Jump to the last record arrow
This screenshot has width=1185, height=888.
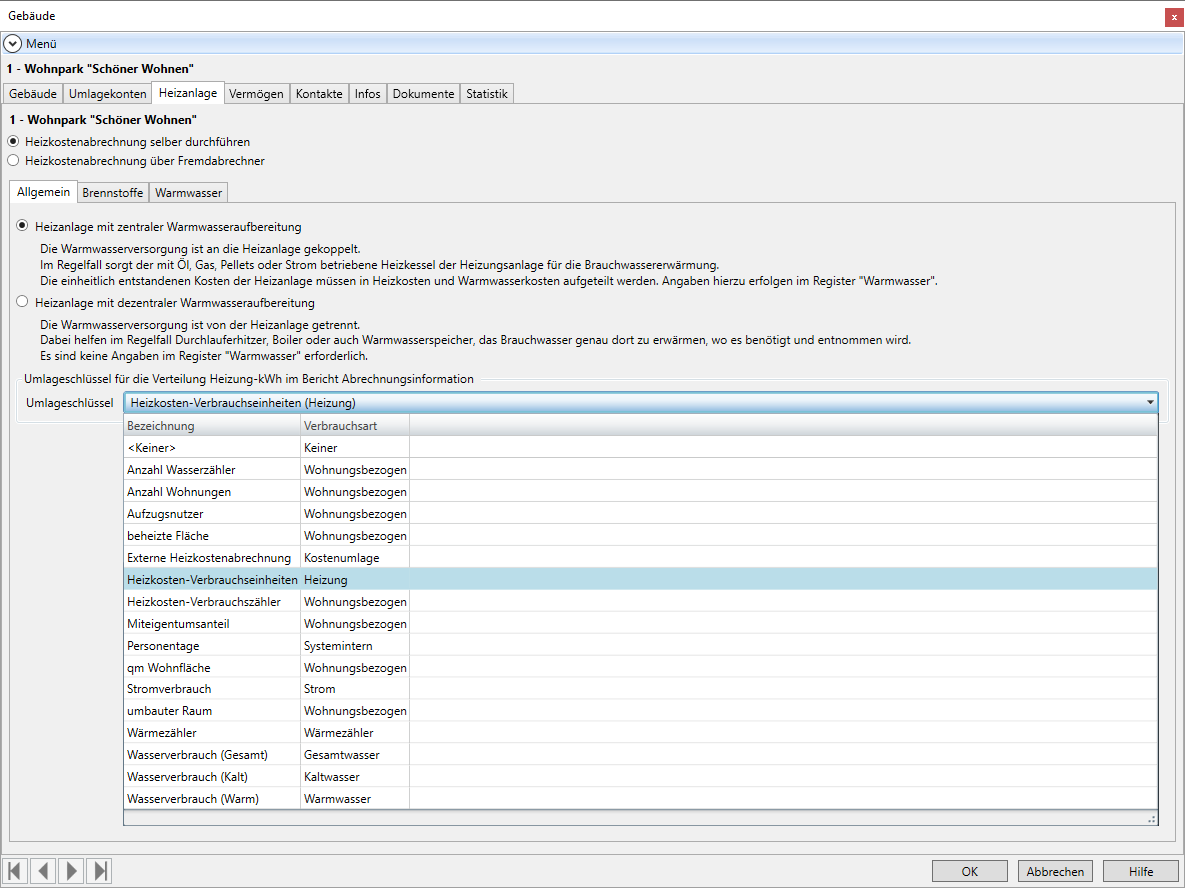pyautogui.click(x=99, y=871)
